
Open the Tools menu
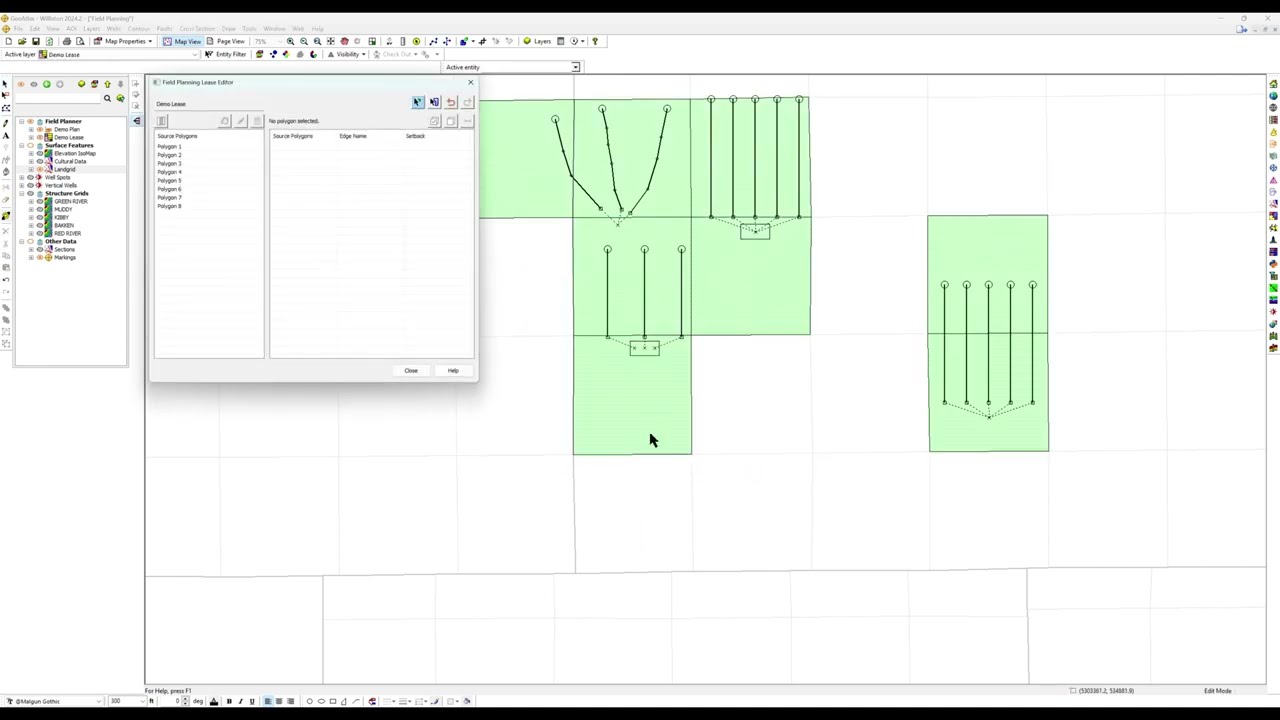pyautogui.click(x=249, y=28)
